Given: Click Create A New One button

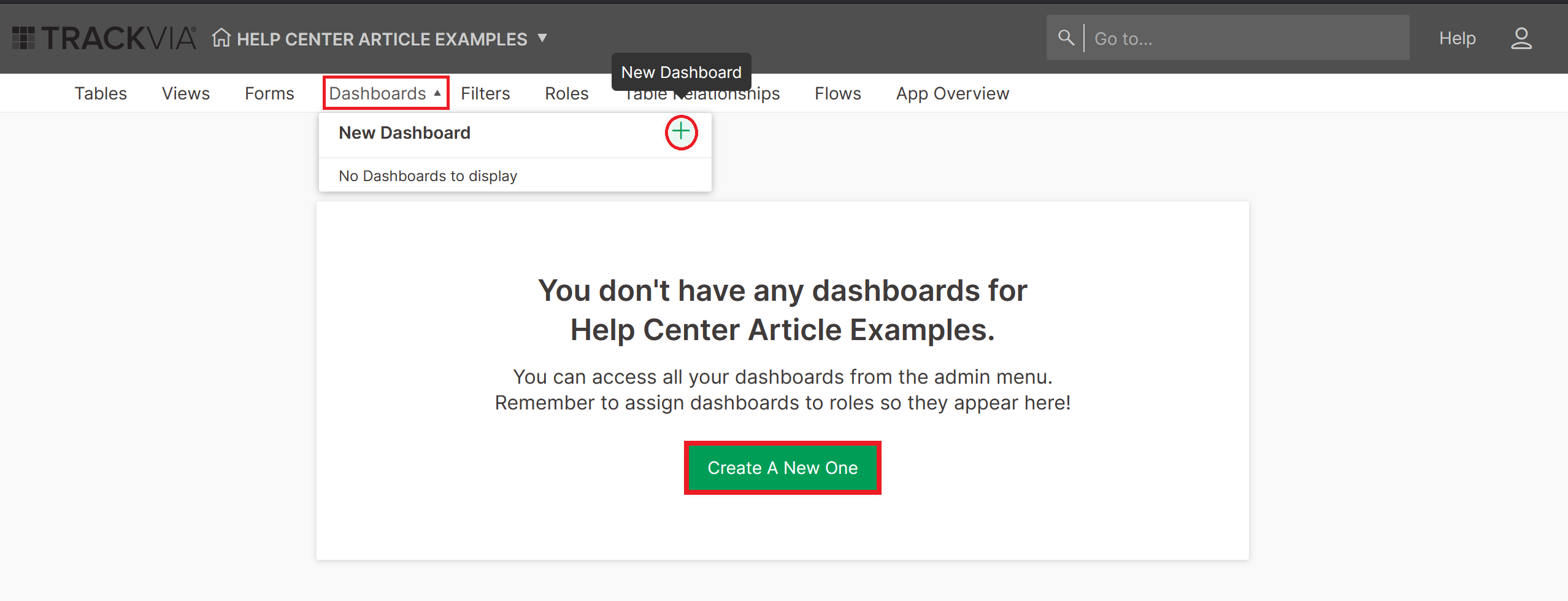Looking at the screenshot, I should pos(782,467).
